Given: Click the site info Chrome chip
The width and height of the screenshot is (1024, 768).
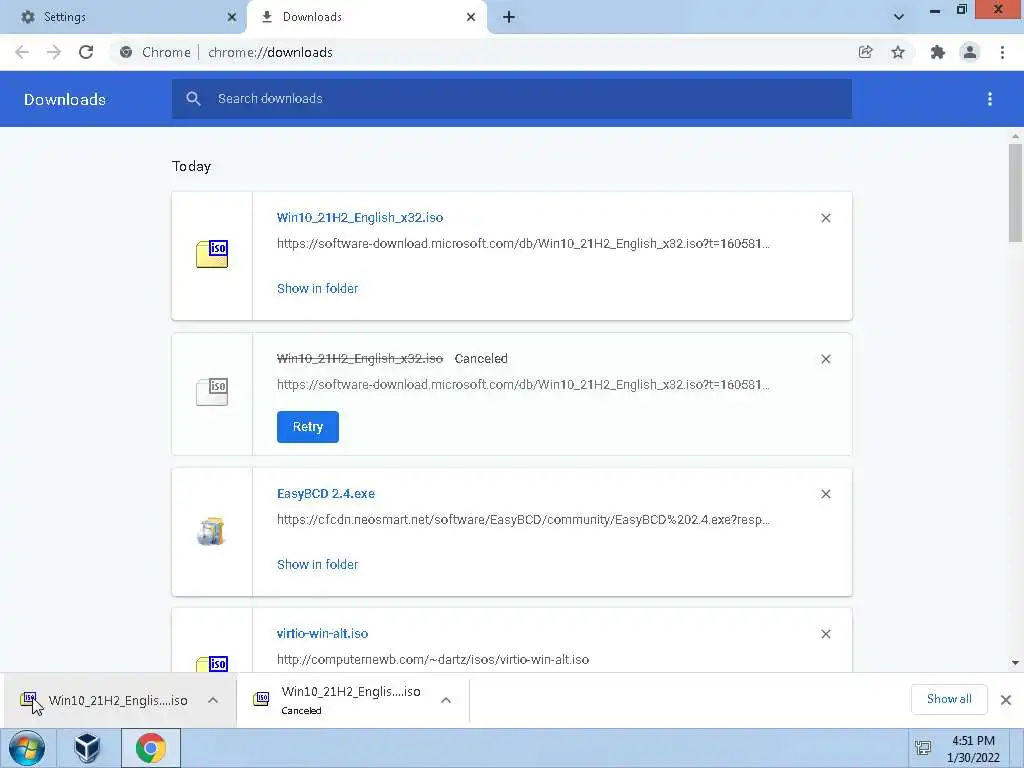Looking at the screenshot, I should coord(155,52).
